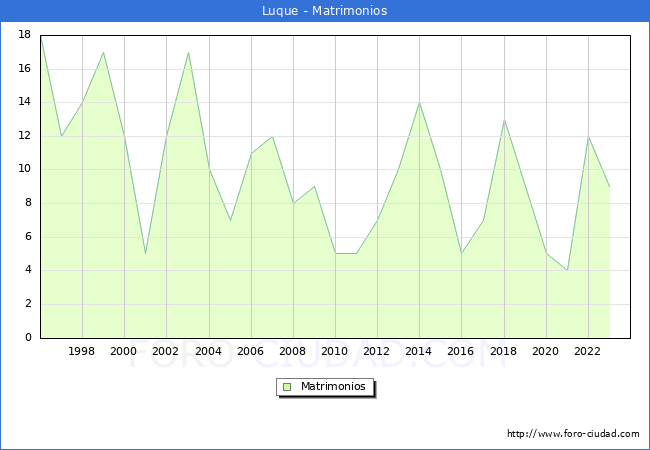Click the 10 y-axis label
This screenshot has height=450, width=650.
(x=26, y=169)
